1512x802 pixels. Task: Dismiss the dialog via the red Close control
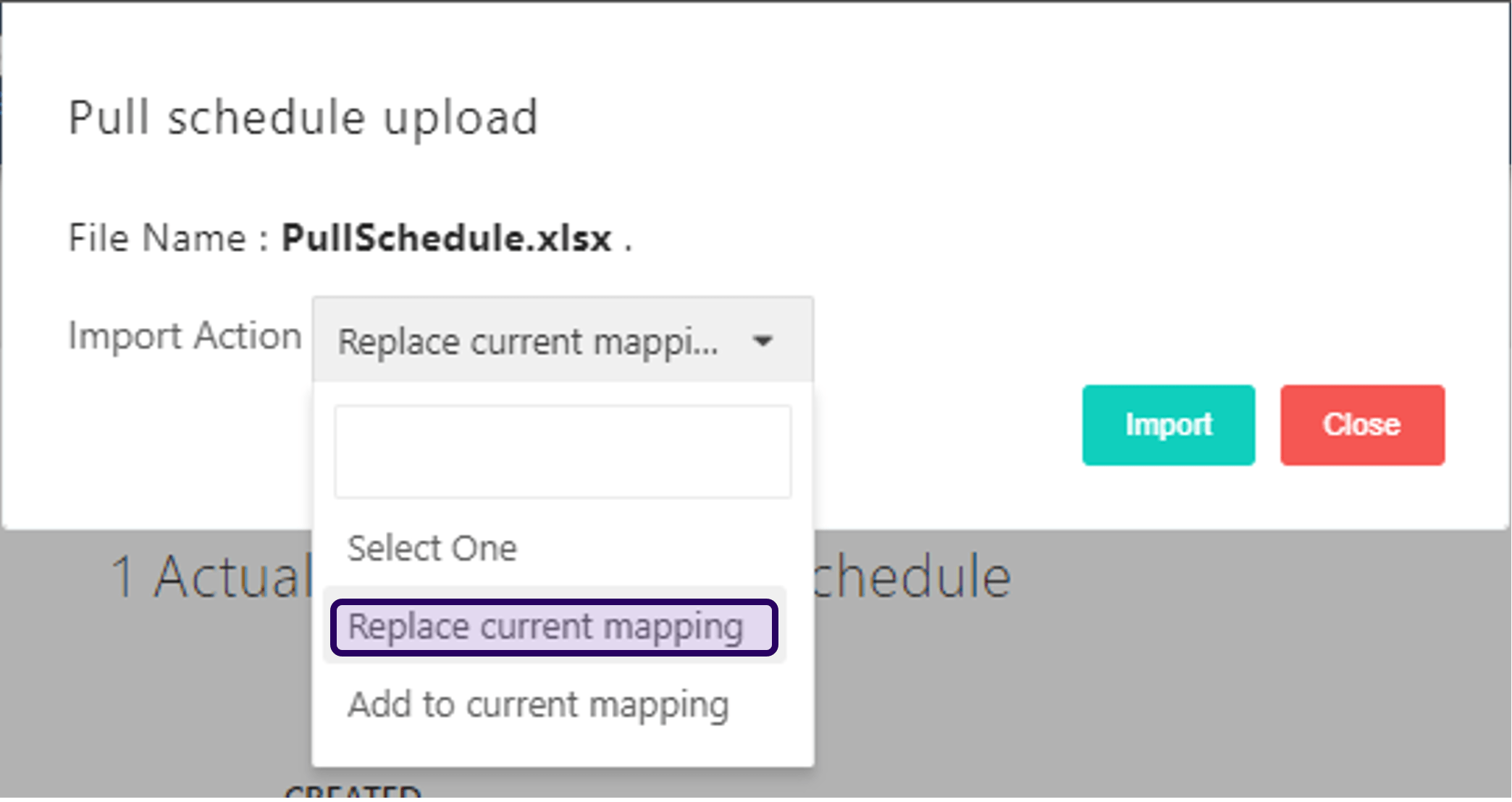(1361, 426)
